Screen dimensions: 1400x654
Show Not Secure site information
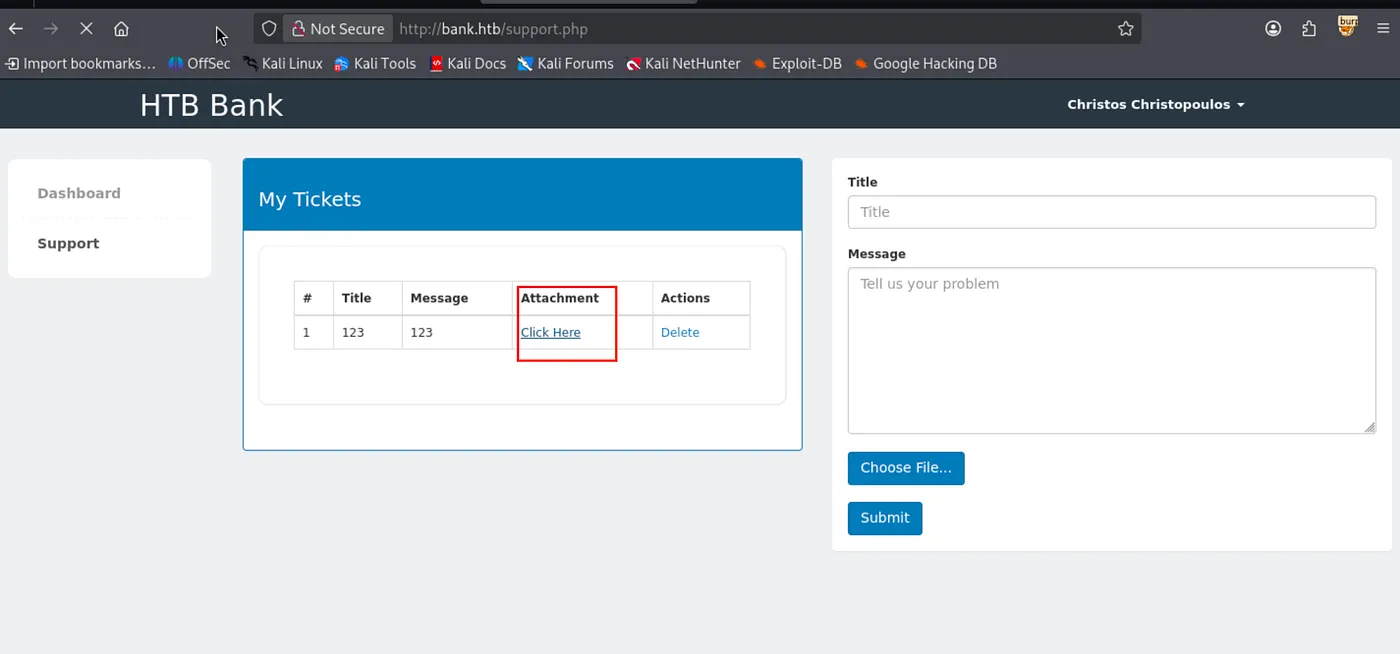tap(337, 29)
